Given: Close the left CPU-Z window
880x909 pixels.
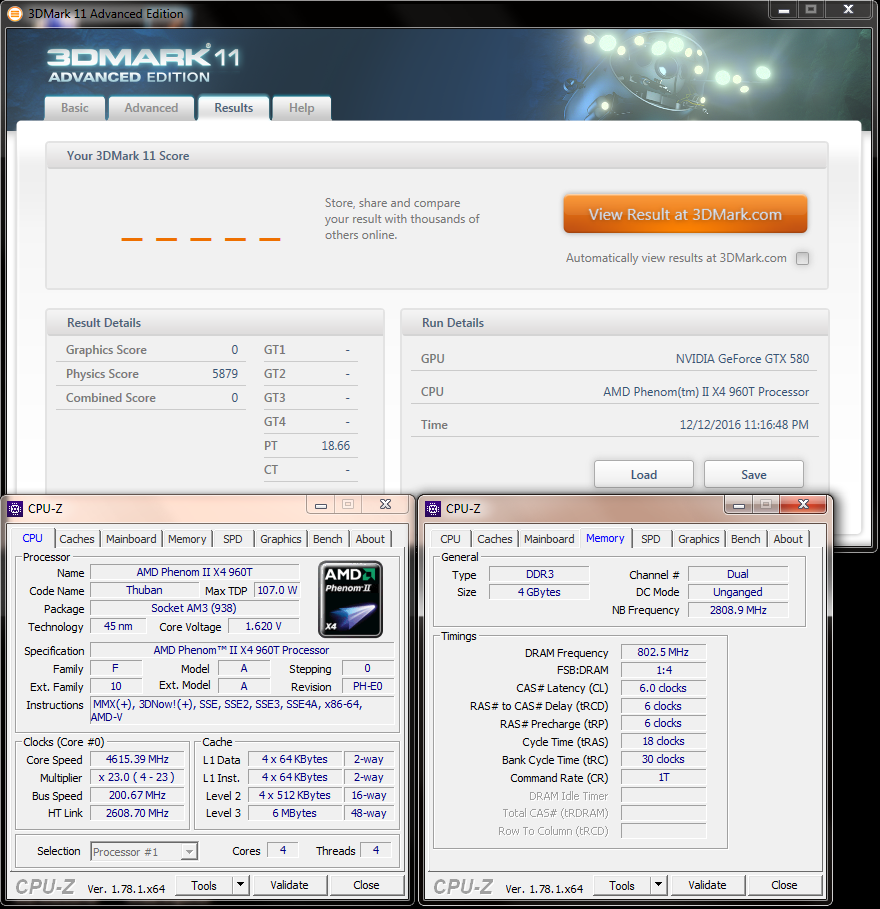Looking at the screenshot, I should coord(385,504).
